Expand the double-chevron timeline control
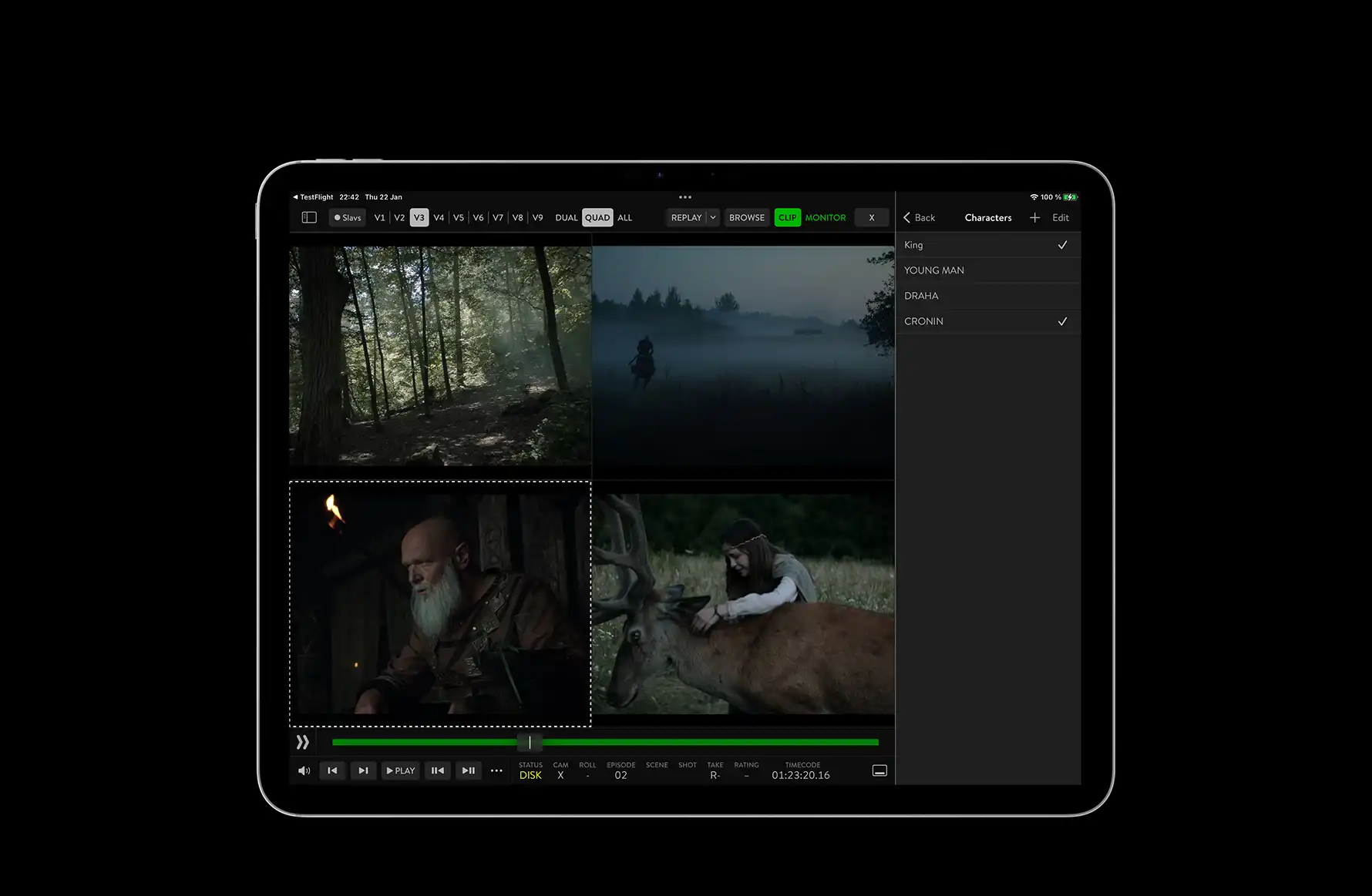This screenshot has width=1372, height=896. pos(303,742)
